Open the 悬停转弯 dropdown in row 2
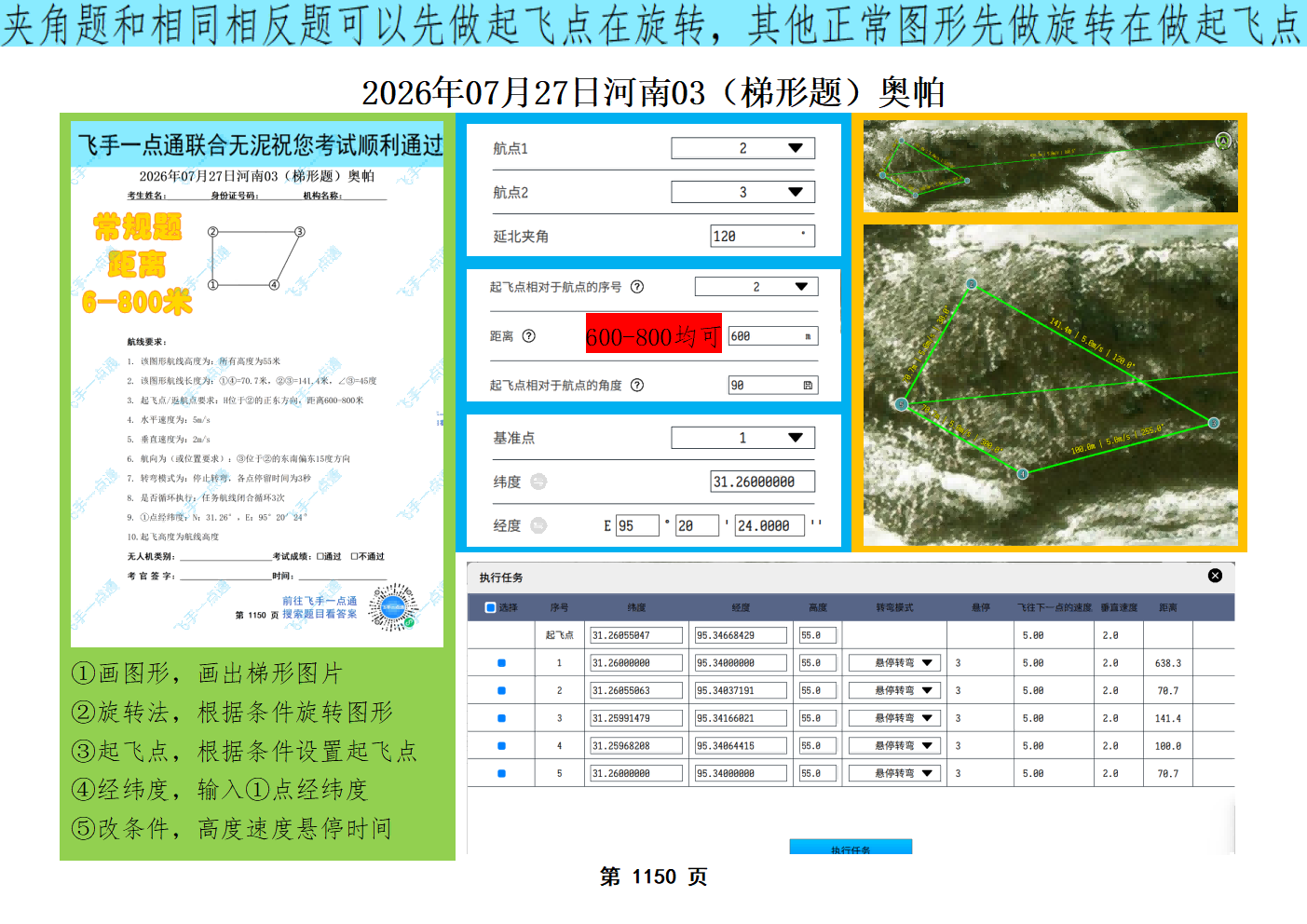Image resolution: width=1307 pixels, height=924 pixels. 894,691
